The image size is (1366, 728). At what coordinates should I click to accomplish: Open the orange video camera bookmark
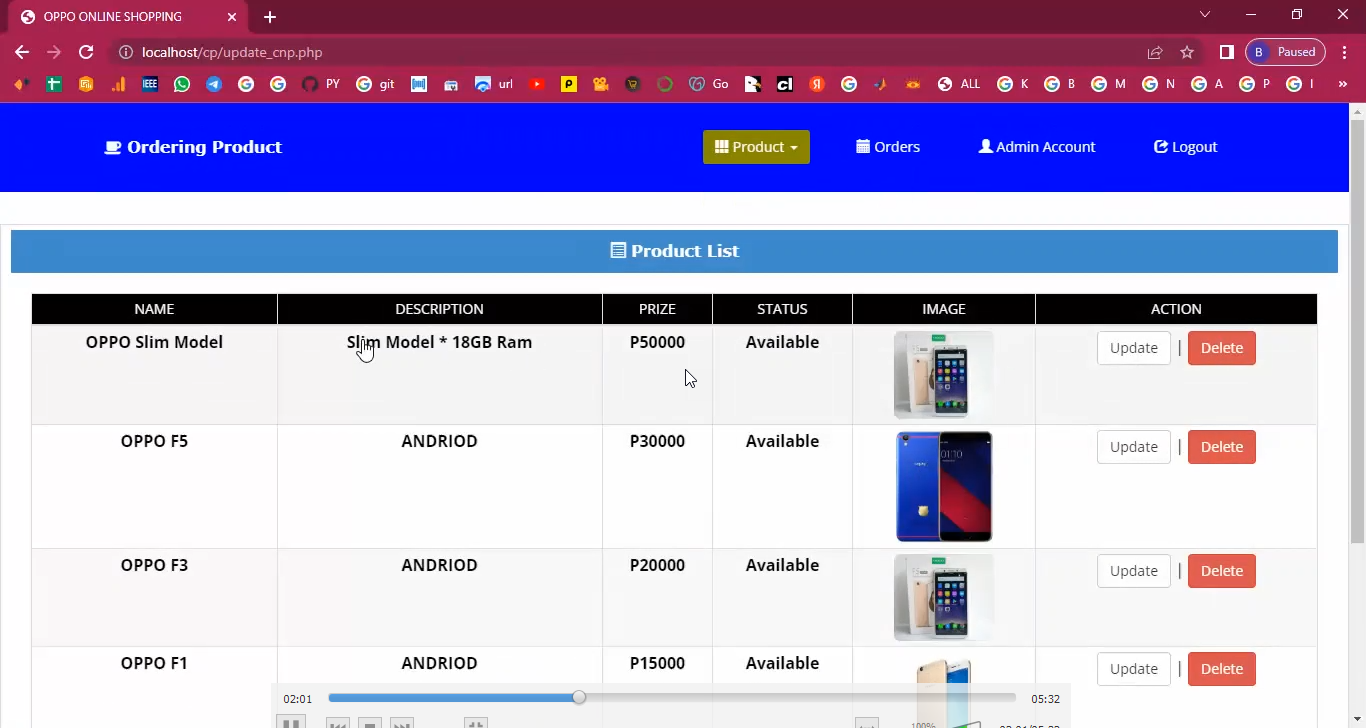point(601,85)
